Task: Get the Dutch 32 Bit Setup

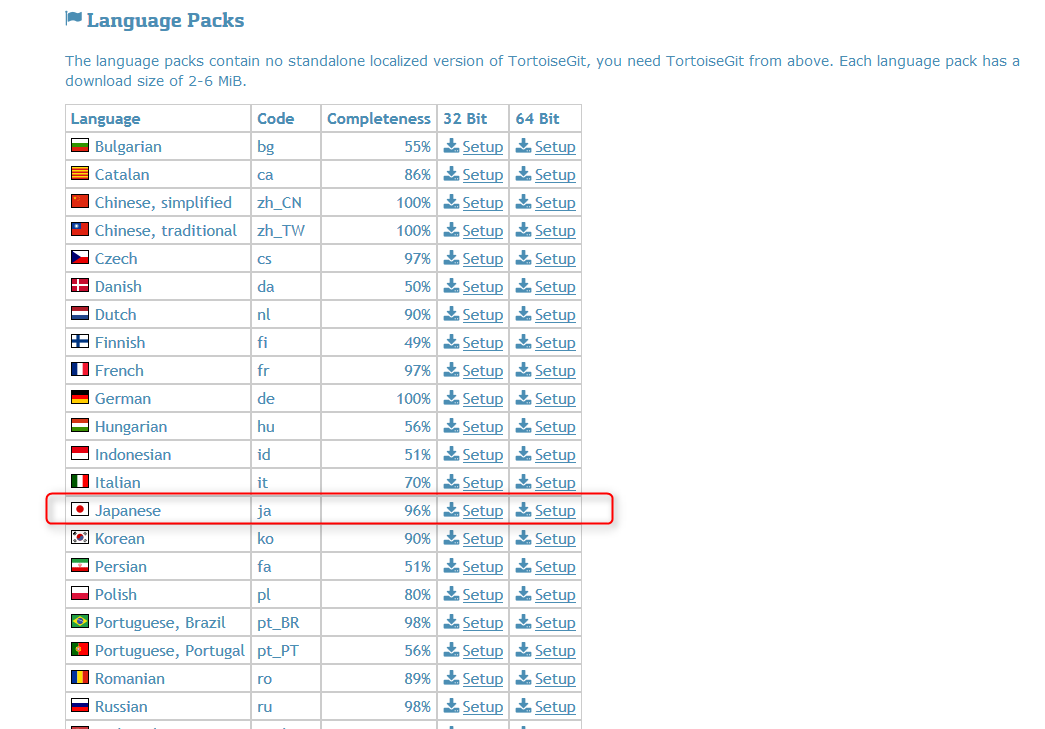Action: pos(482,315)
